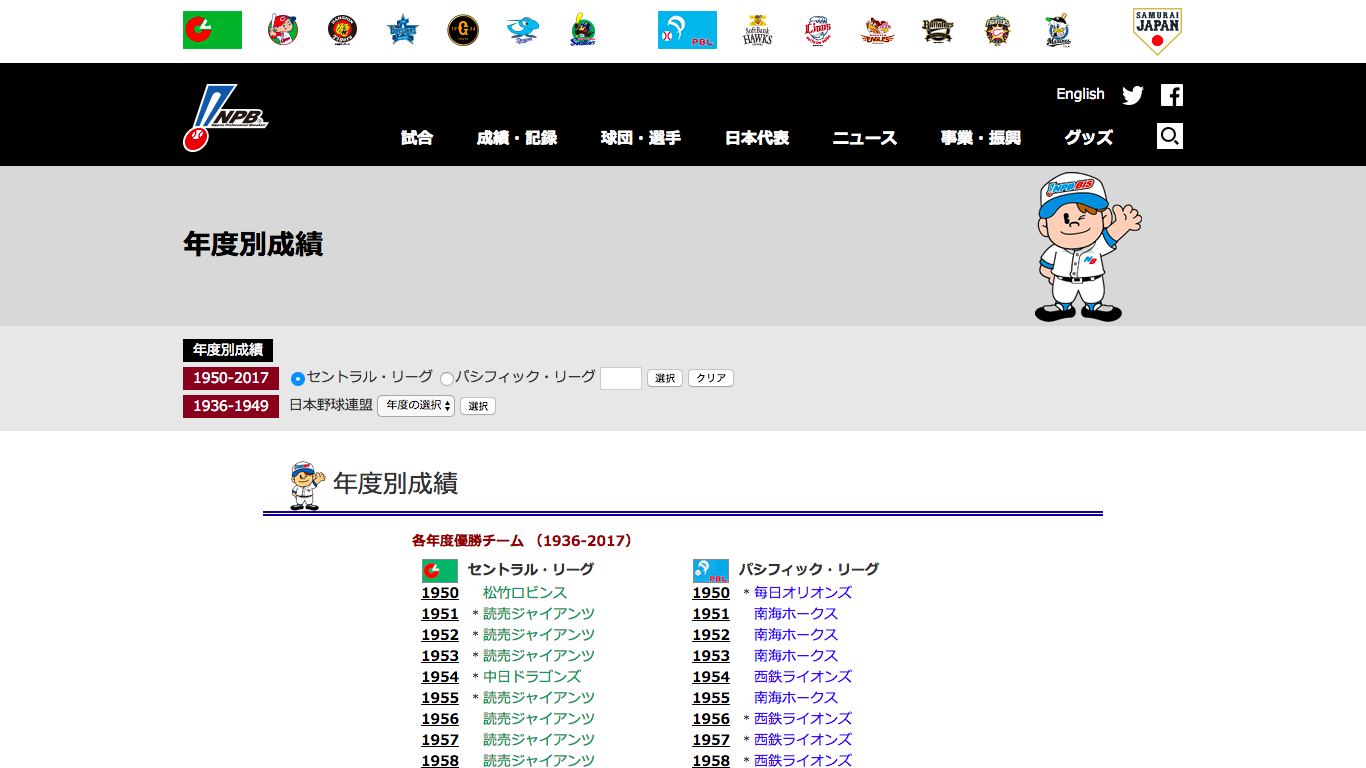This screenshot has height=768, width=1366.
Task: Go to NPB home via the logo
Action: (x=225, y=117)
